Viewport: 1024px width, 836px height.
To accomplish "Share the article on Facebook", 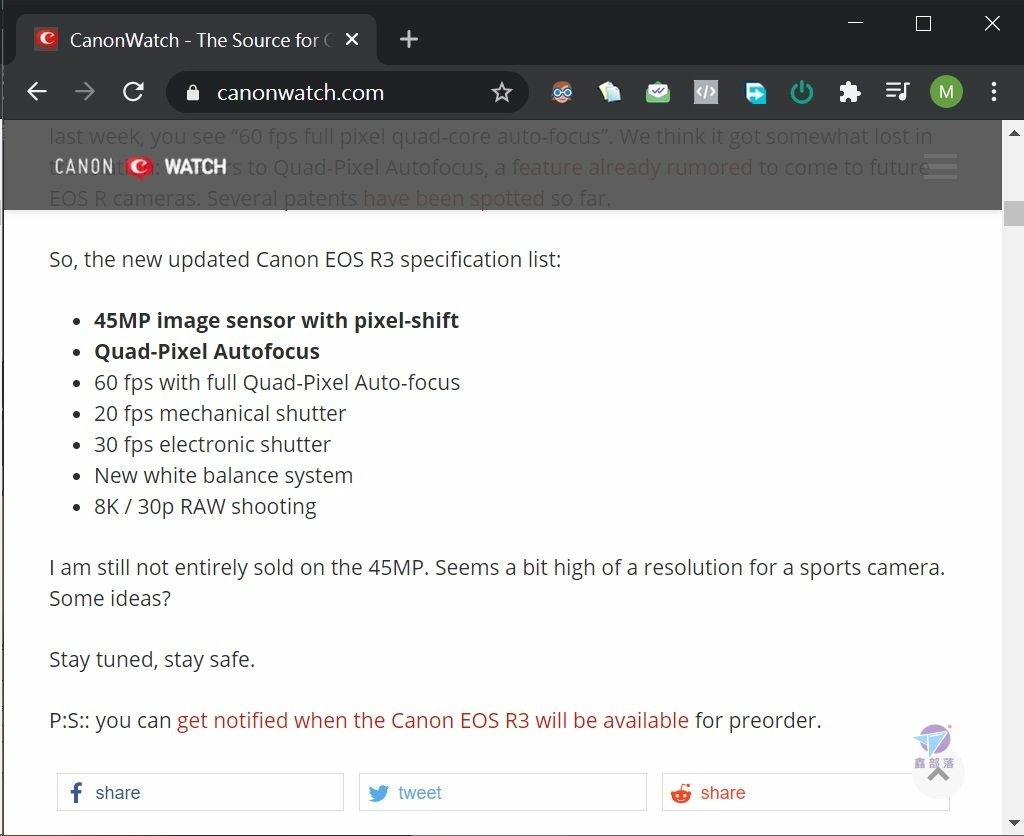I will 200,792.
